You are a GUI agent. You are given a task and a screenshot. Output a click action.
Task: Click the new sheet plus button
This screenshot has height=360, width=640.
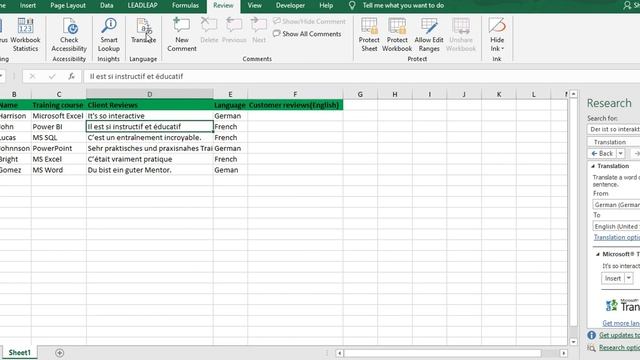tap(60, 353)
